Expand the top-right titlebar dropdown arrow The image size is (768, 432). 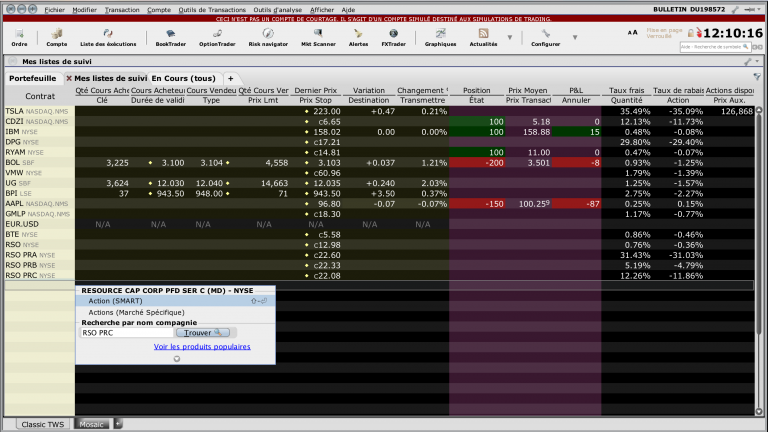pyautogui.click(x=759, y=9)
